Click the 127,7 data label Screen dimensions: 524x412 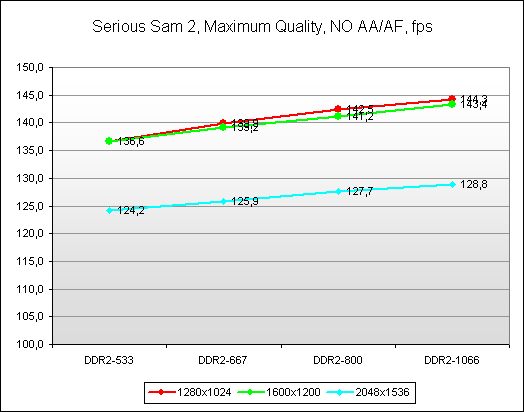pos(360,191)
